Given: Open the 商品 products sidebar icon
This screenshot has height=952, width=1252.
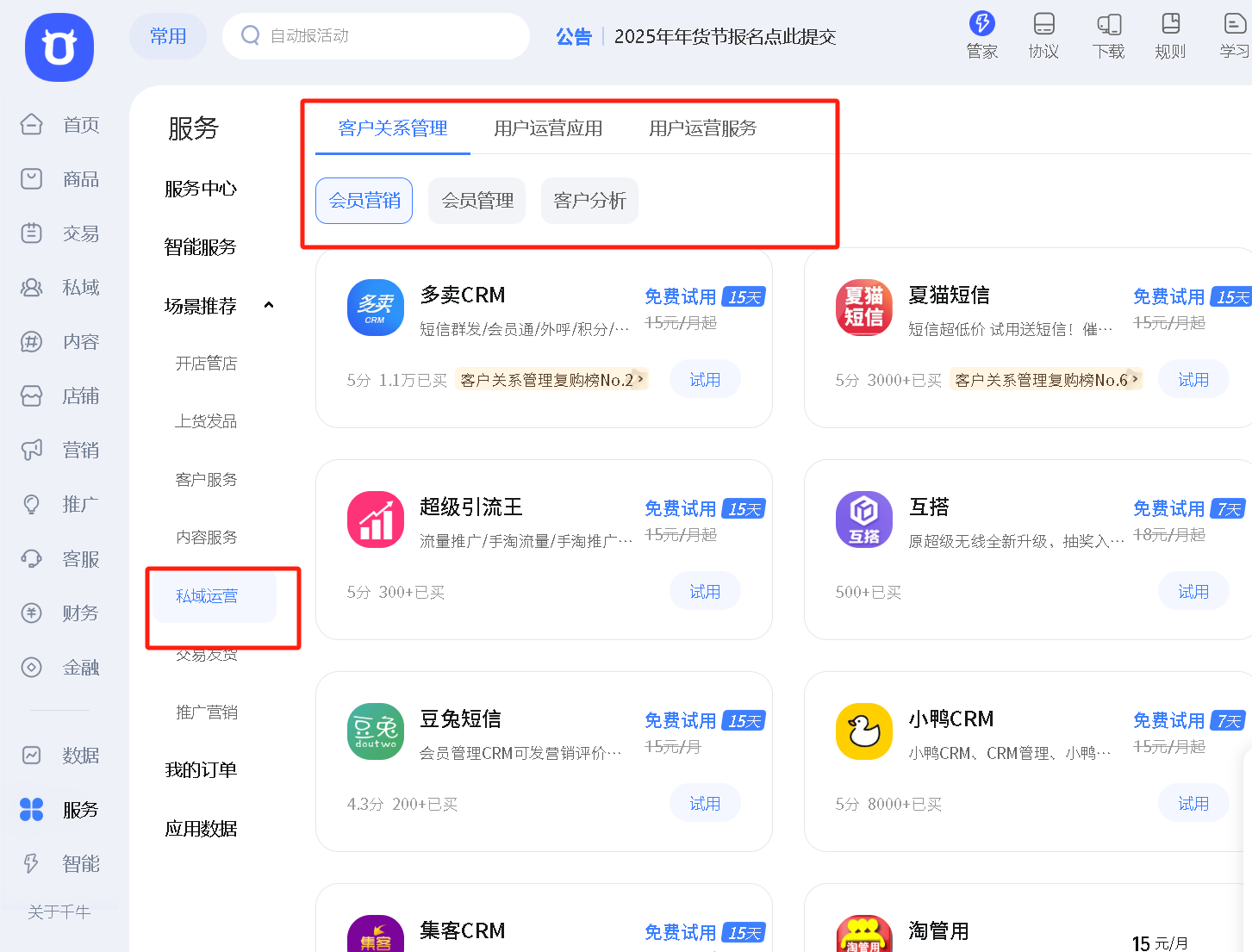Looking at the screenshot, I should 32,179.
